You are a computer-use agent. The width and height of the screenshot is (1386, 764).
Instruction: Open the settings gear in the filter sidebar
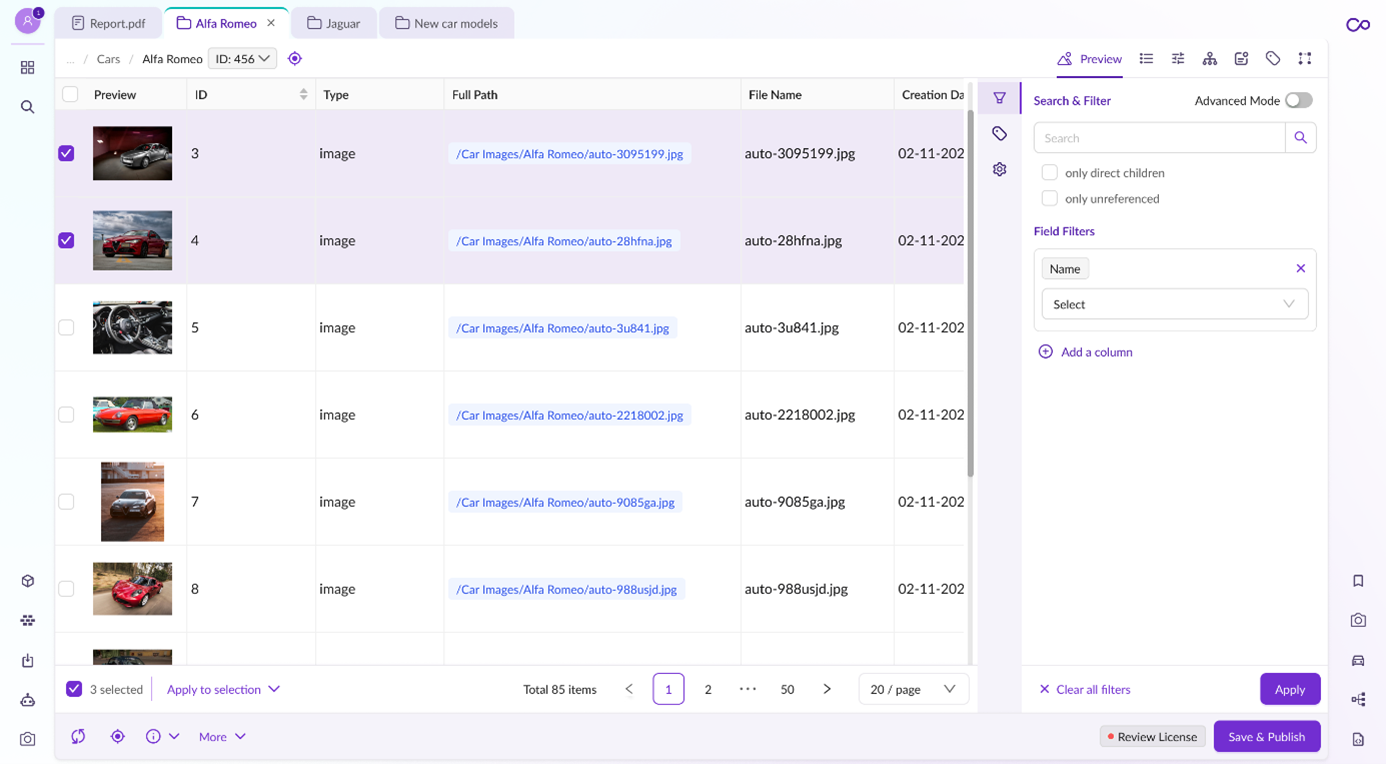[x=999, y=169]
